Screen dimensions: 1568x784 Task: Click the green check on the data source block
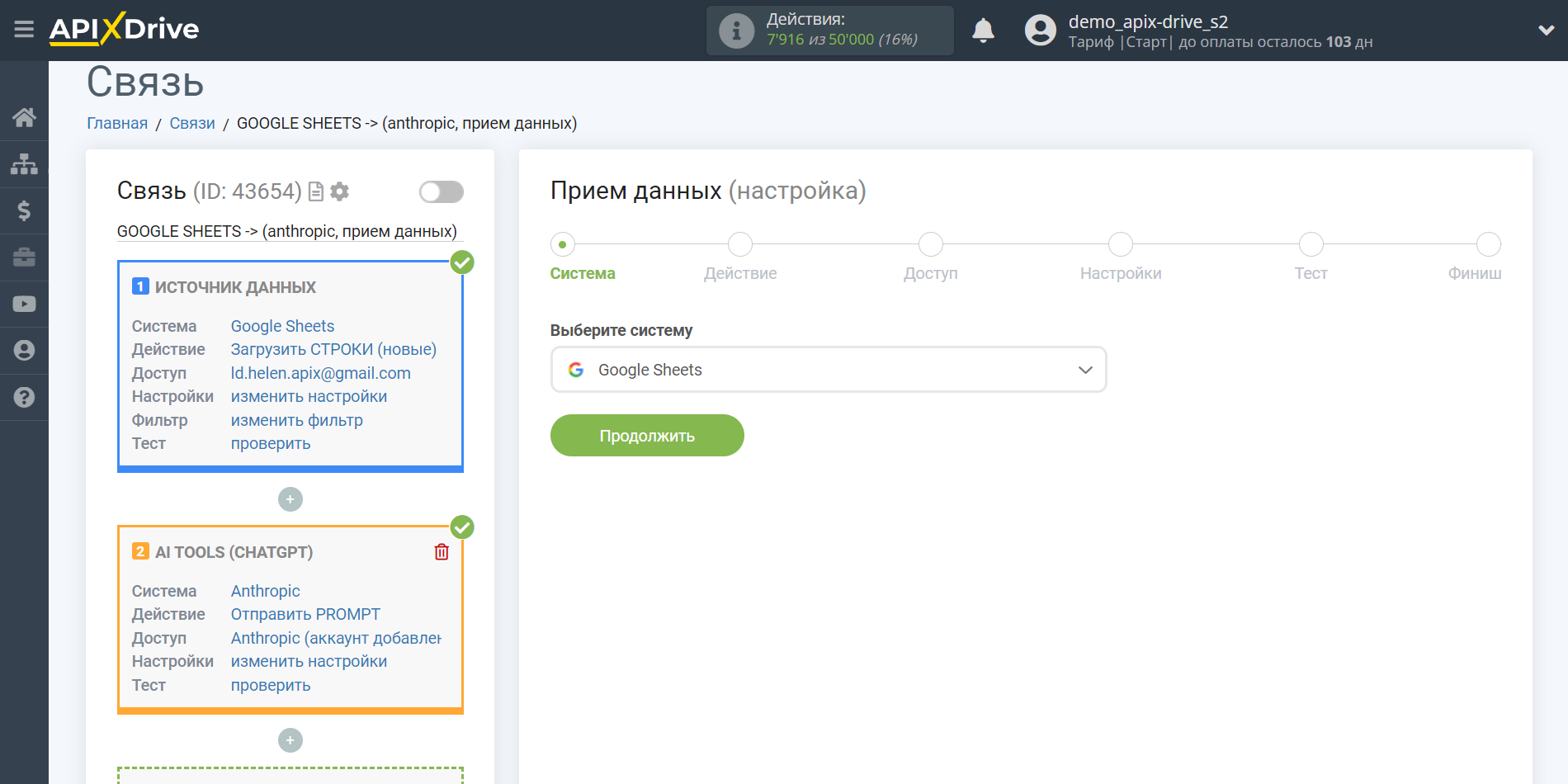coord(462,262)
